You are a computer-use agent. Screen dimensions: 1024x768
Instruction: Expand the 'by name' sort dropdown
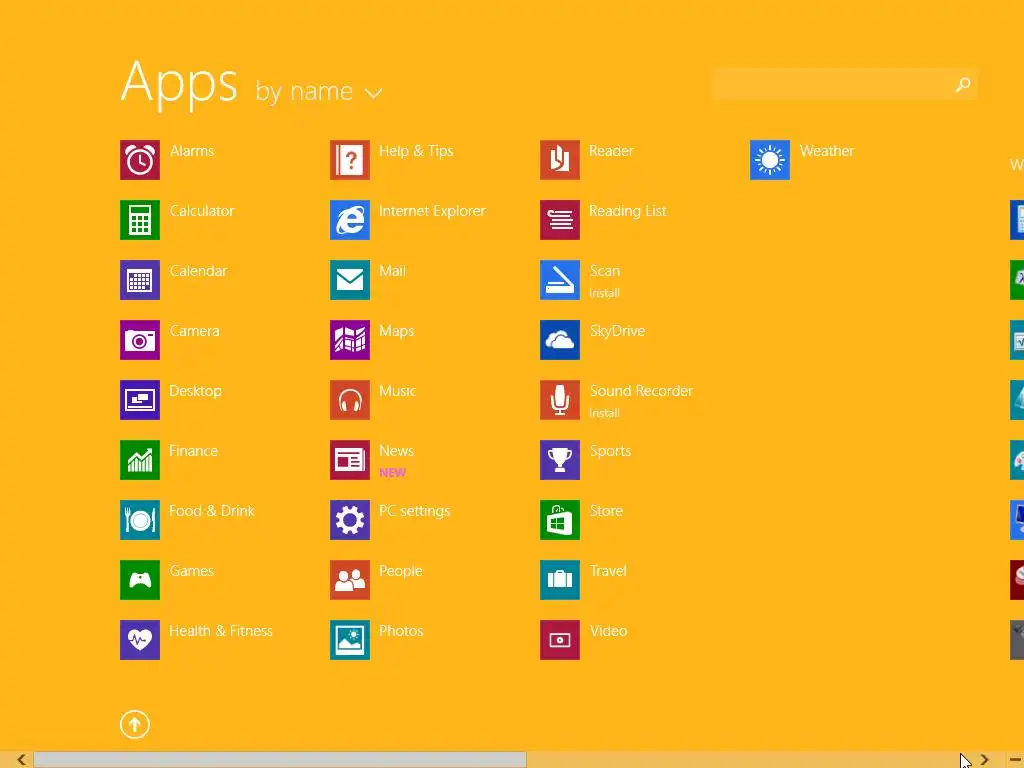319,91
